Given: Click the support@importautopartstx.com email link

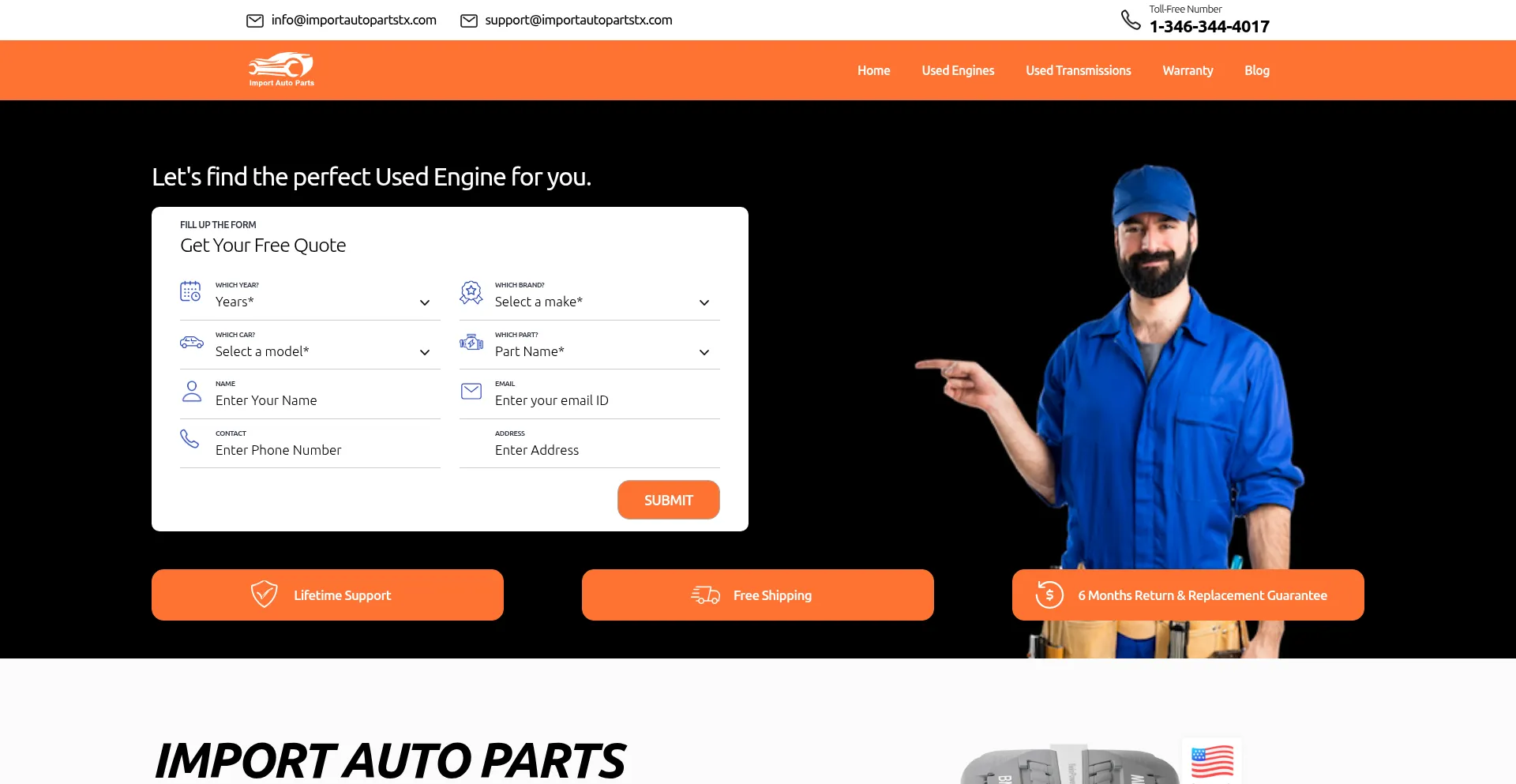Looking at the screenshot, I should click(578, 21).
